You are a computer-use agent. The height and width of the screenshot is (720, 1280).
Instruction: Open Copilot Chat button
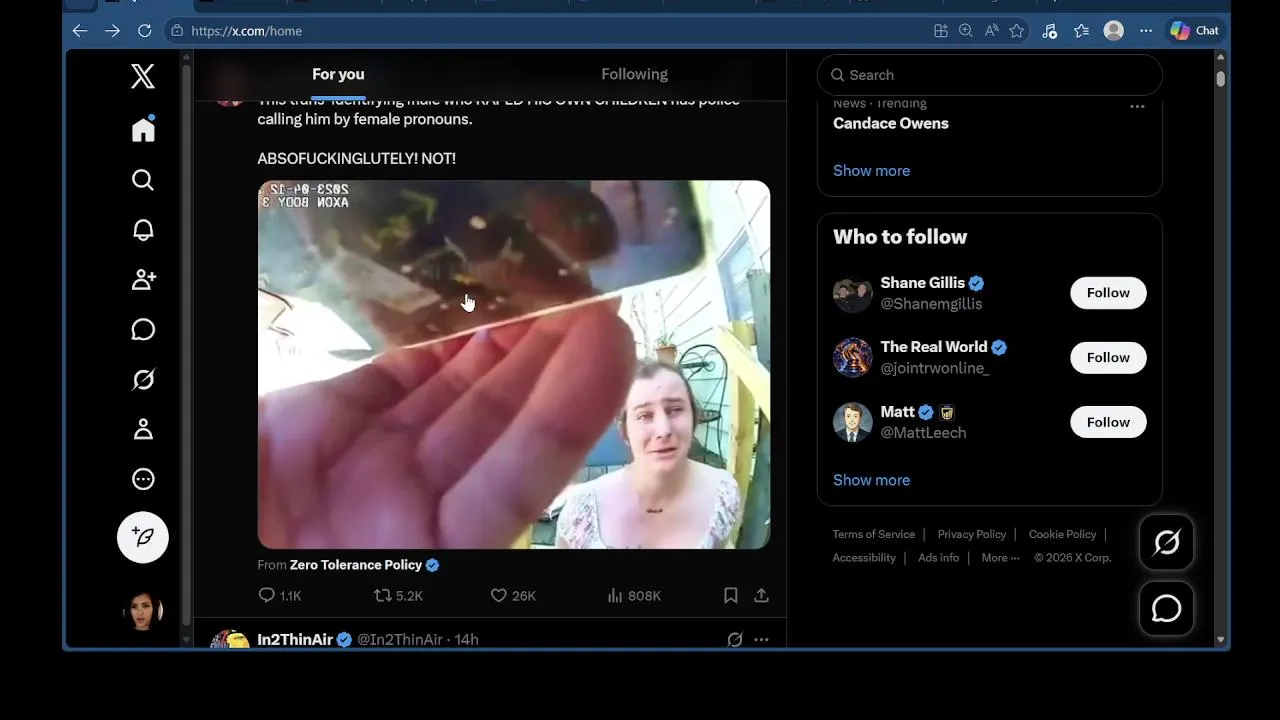tap(1195, 31)
